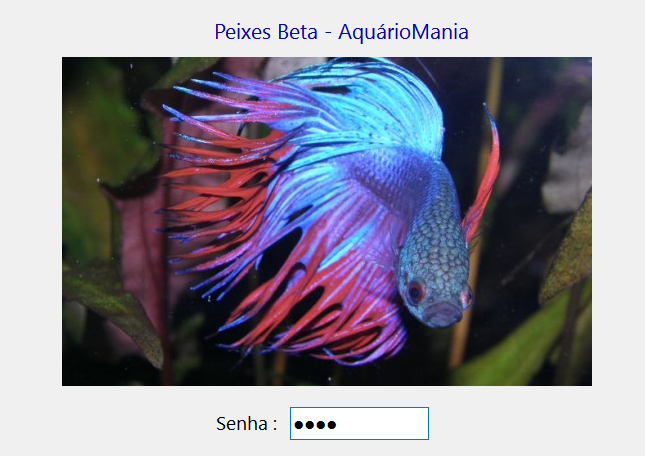Click the betta fish's eye

[x=415, y=292]
